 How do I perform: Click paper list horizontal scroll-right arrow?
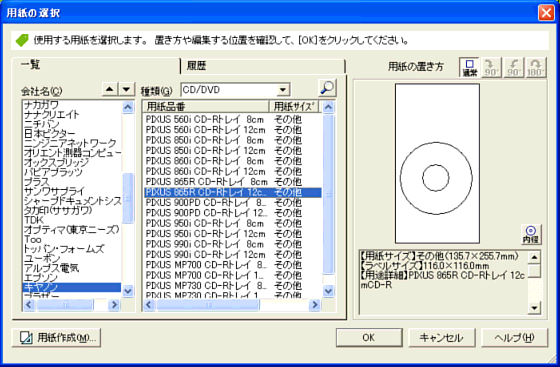click(x=315, y=305)
